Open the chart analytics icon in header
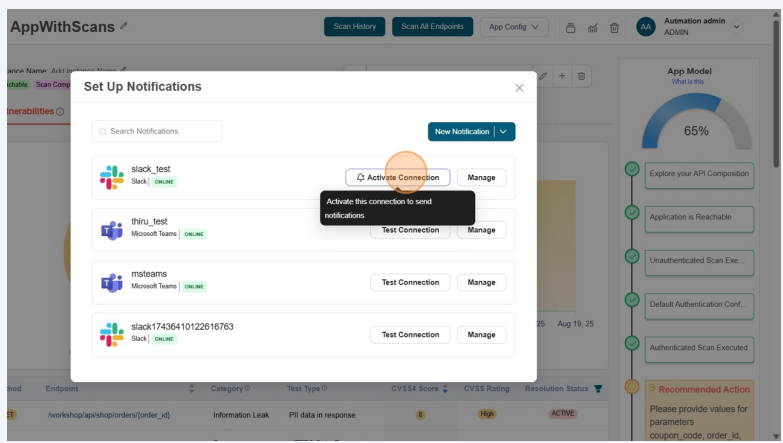 [x=591, y=27]
